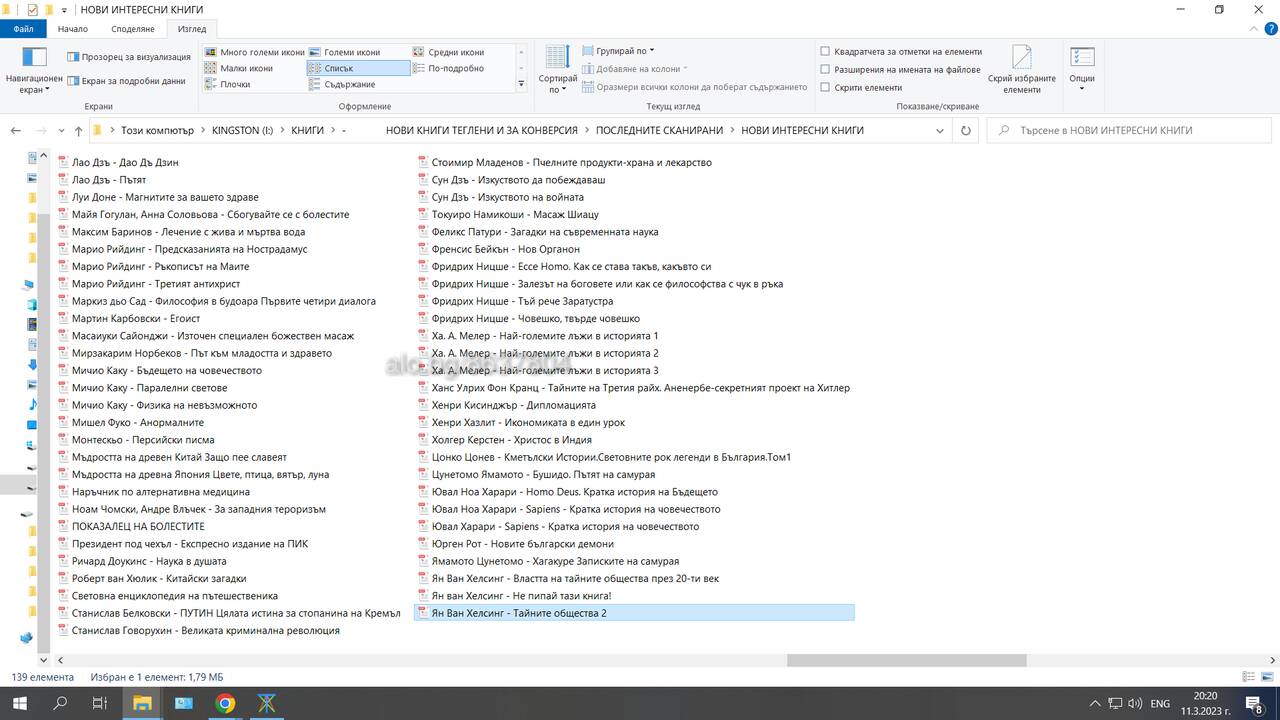Select Средни икони layout

(x=448, y=52)
